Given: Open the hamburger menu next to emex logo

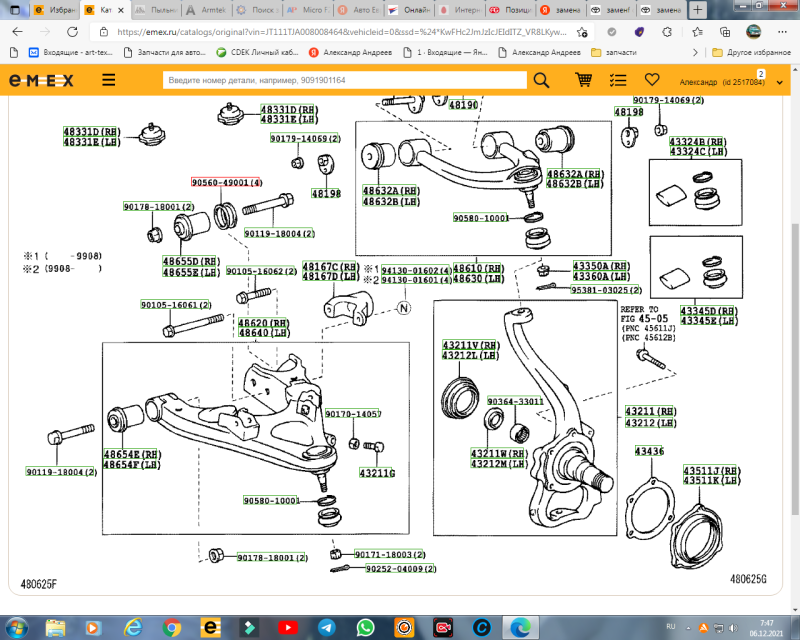Looking at the screenshot, I should click(106, 79).
